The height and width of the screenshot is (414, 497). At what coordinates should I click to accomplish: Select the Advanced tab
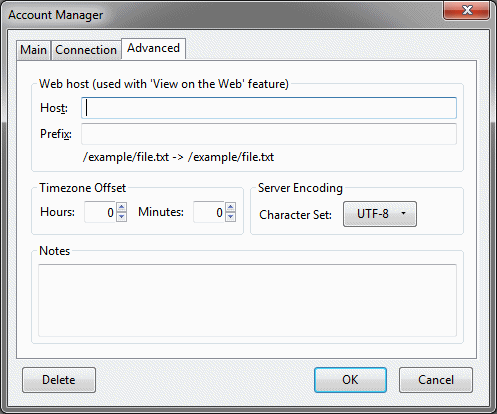[x=153, y=49]
